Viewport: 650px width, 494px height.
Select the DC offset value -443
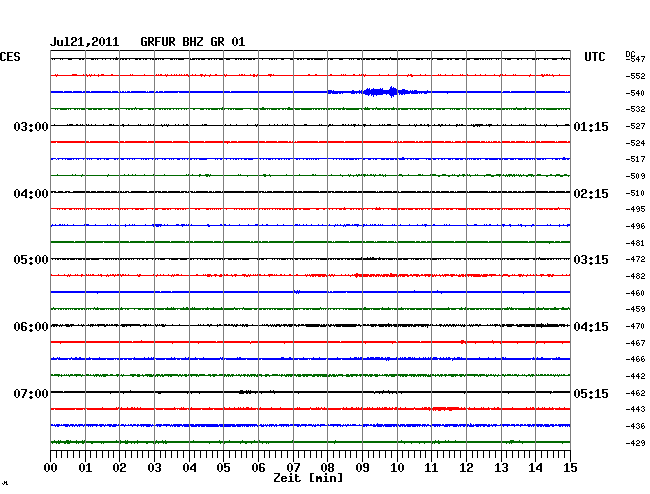(635, 409)
